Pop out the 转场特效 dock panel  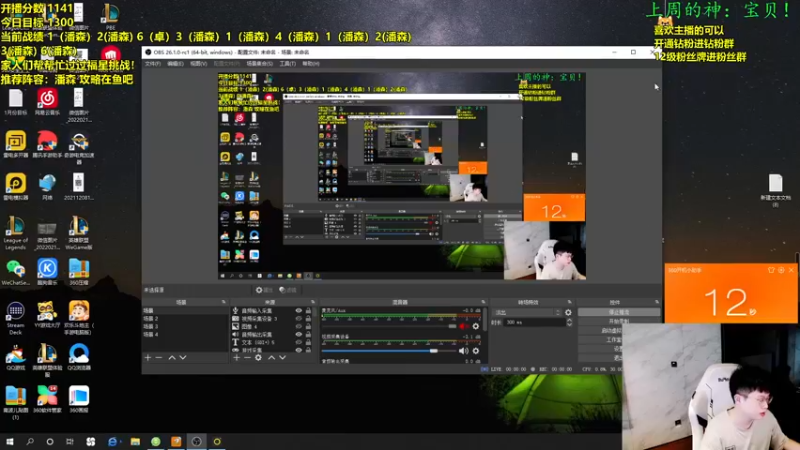(x=569, y=302)
